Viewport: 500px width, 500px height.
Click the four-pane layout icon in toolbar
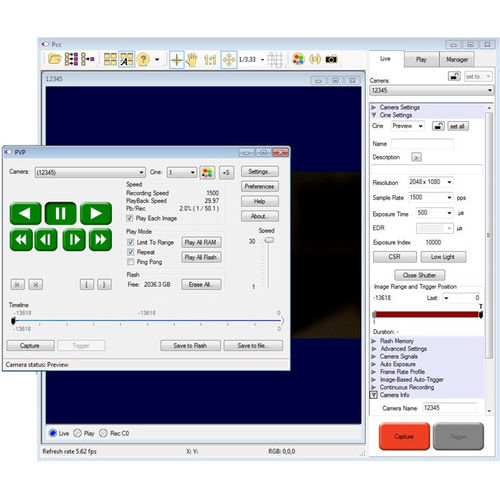[x=110, y=59]
